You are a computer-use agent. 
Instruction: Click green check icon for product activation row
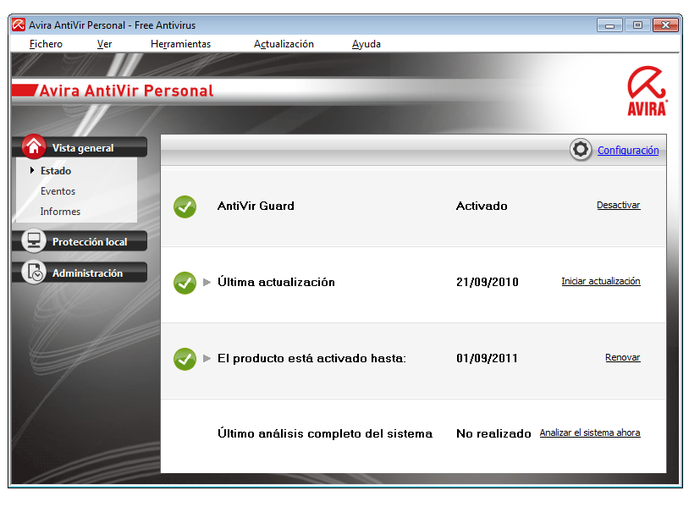pyautogui.click(x=185, y=359)
